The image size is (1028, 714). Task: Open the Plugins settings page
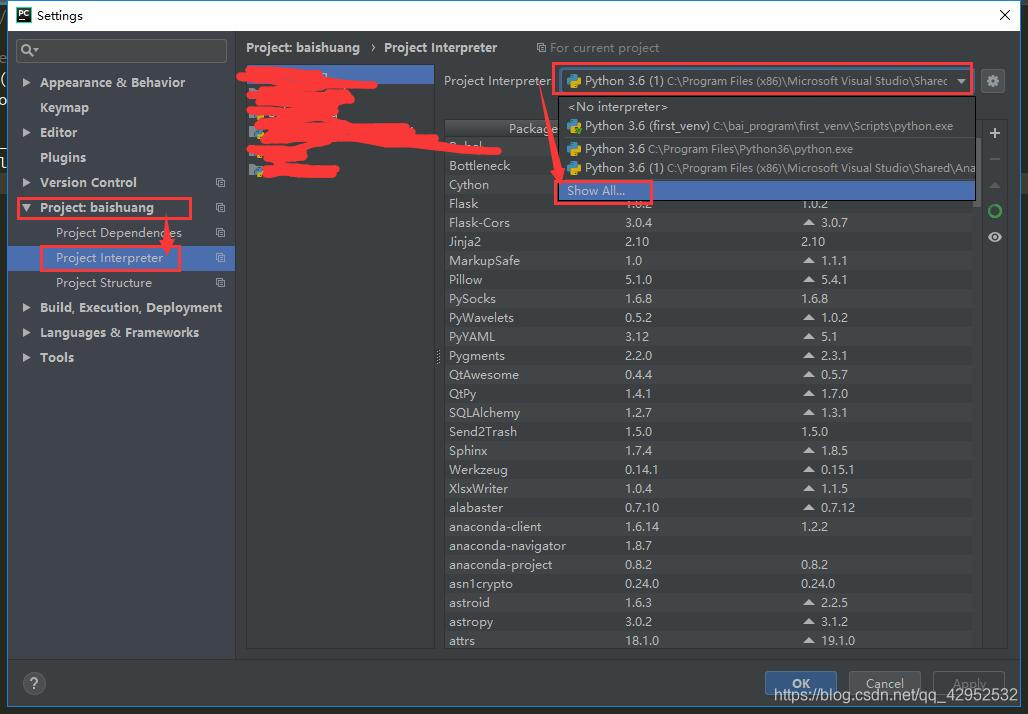pos(63,157)
